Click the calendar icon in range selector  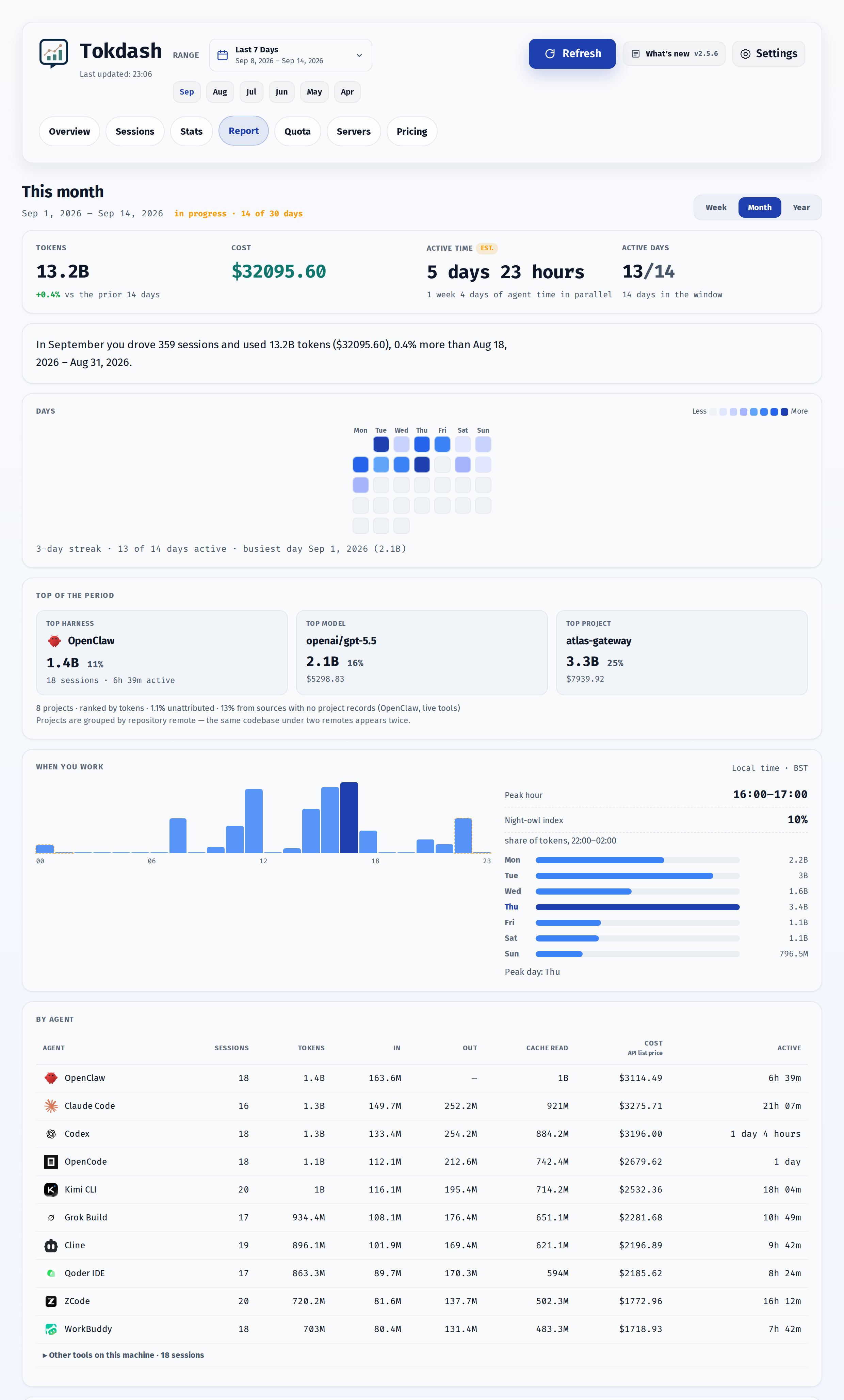223,55
